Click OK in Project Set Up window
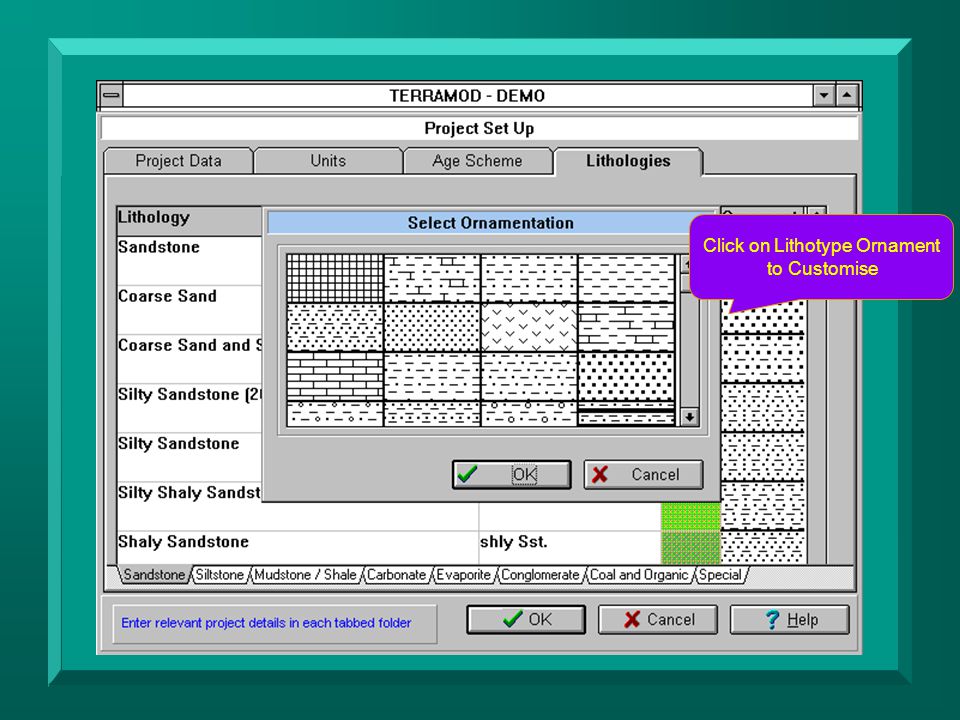The width and height of the screenshot is (960, 720). click(526, 620)
